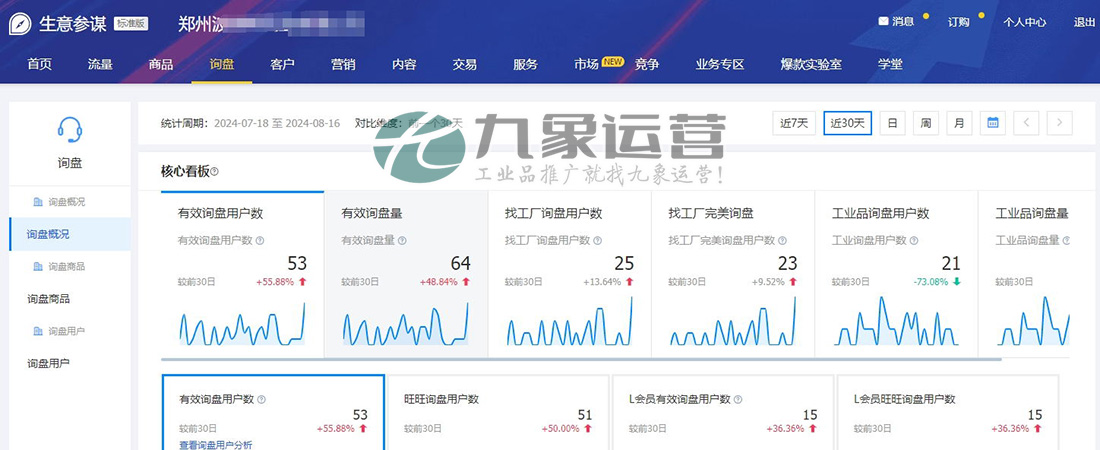Image resolution: width=1100 pixels, height=450 pixels.
Task: Switch to 日 daily granularity
Action: coord(892,123)
